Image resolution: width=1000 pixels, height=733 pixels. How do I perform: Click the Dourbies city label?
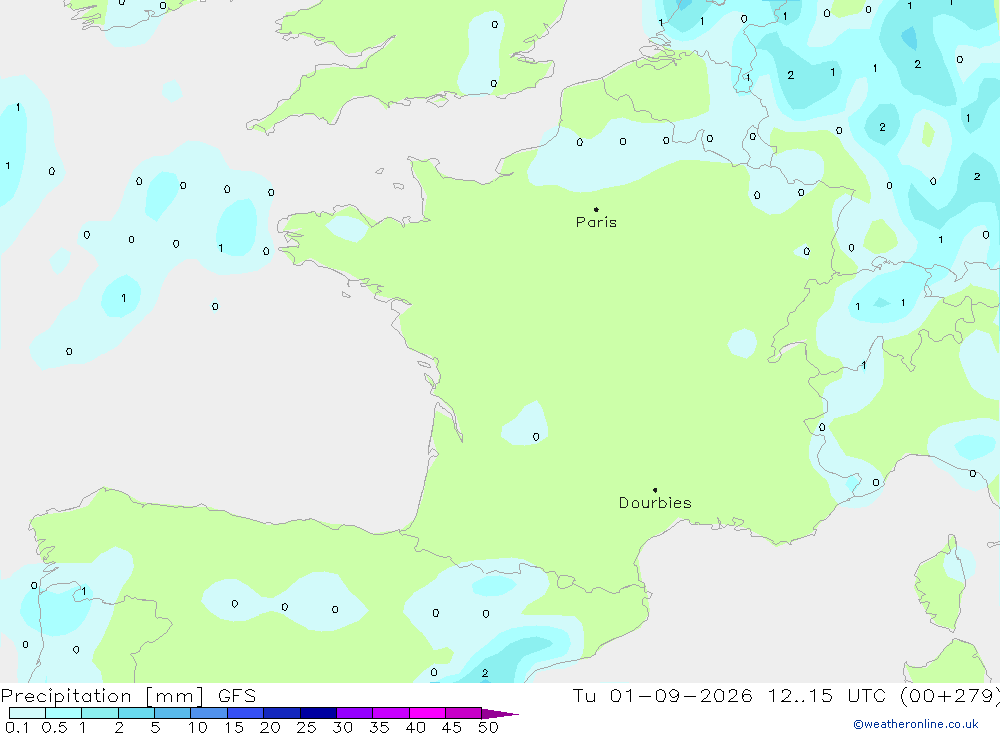pyautogui.click(x=655, y=503)
